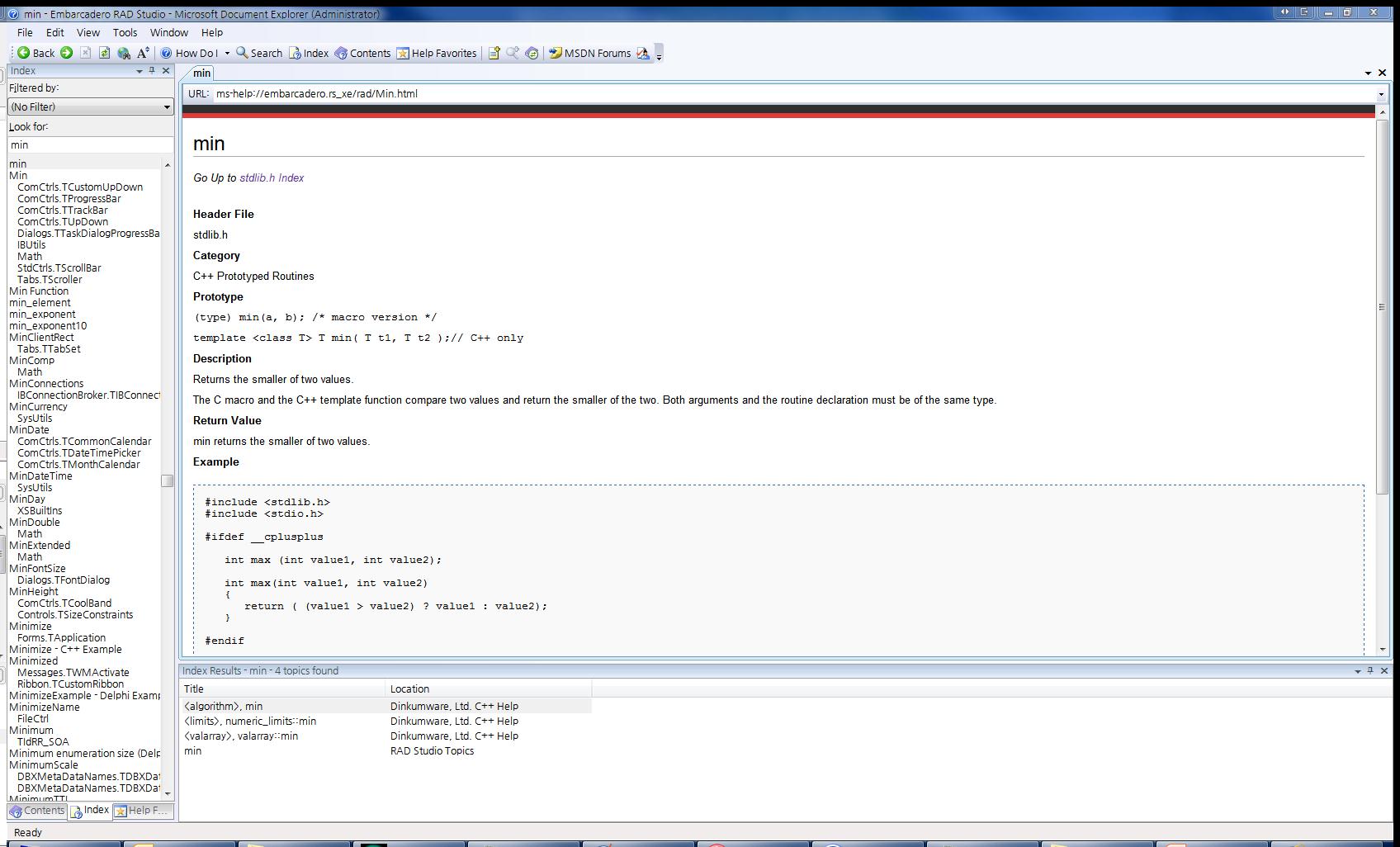Switch to the Contents tab at bottom

[37, 811]
